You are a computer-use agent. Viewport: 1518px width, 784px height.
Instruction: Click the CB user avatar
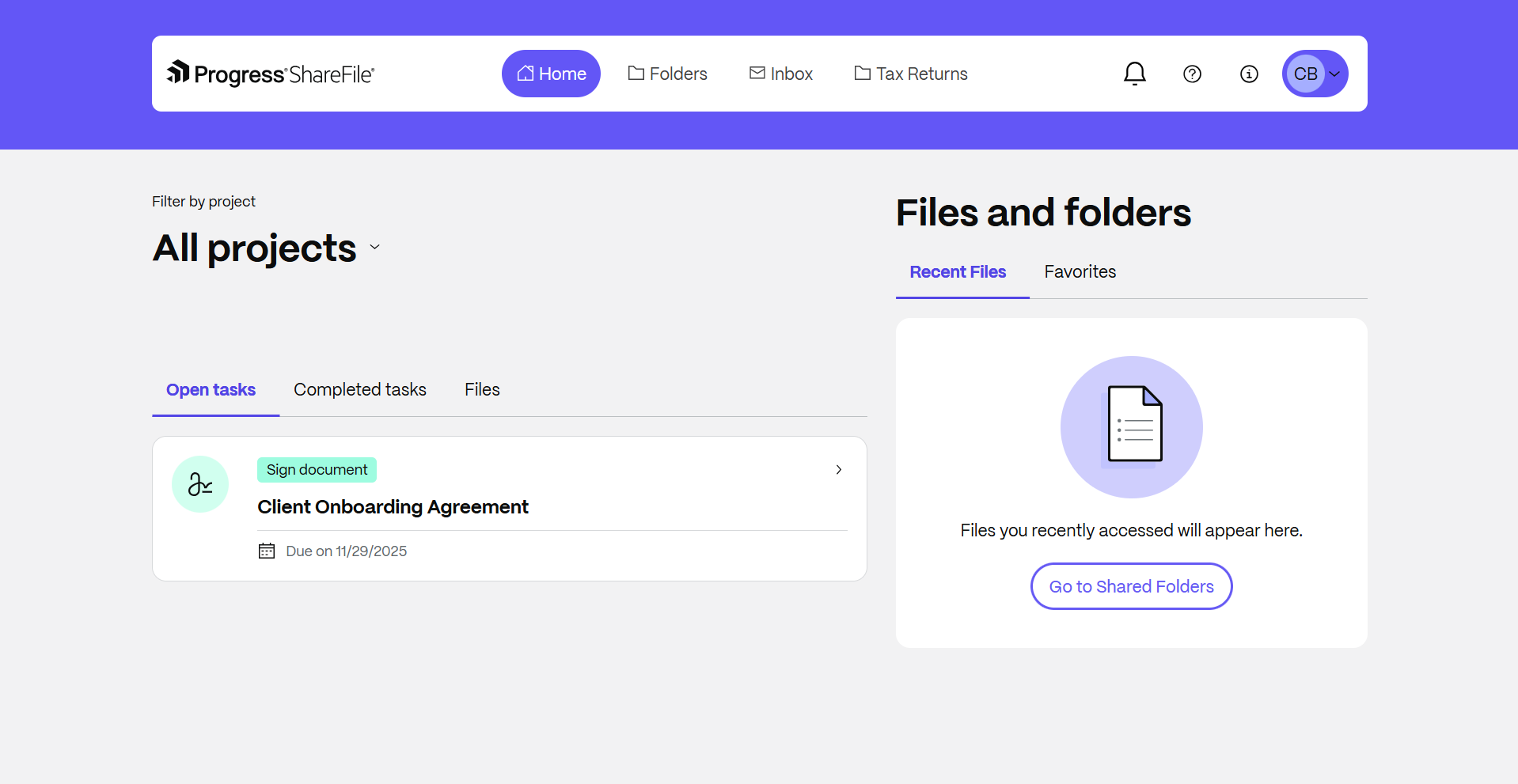coord(1304,74)
